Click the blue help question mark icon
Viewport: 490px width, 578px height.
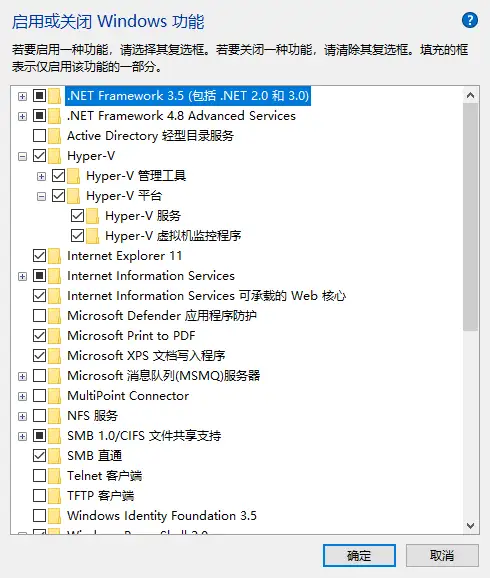[470, 20]
